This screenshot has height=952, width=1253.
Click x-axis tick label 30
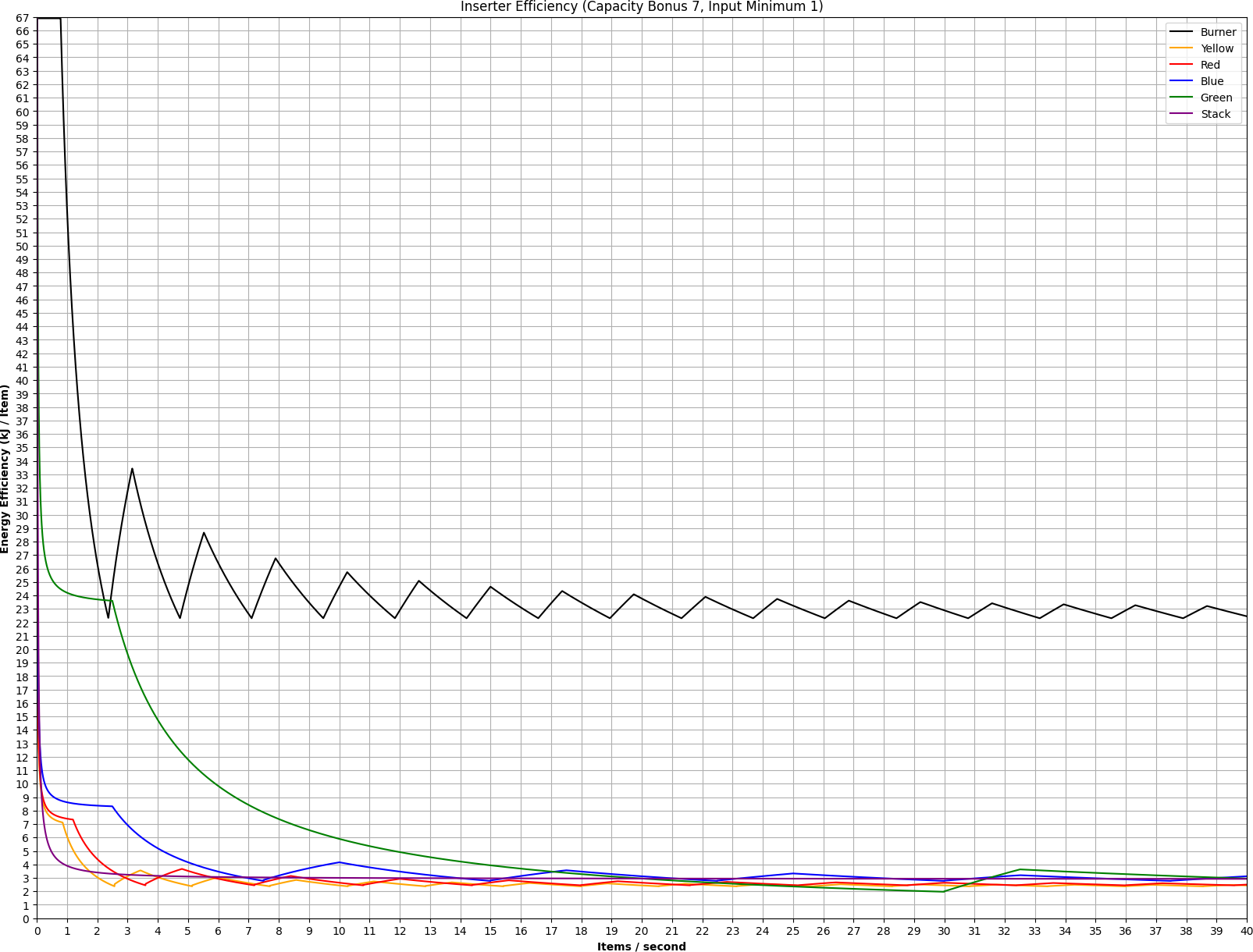pyautogui.click(x=944, y=931)
